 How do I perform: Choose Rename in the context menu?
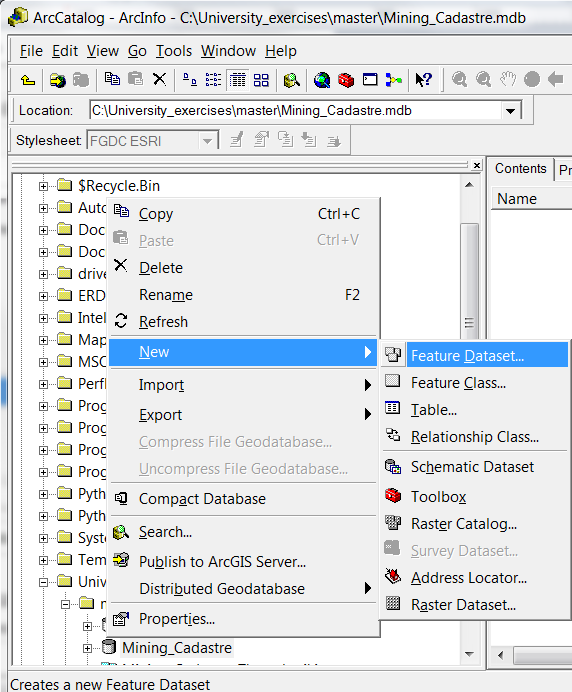(x=242, y=295)
